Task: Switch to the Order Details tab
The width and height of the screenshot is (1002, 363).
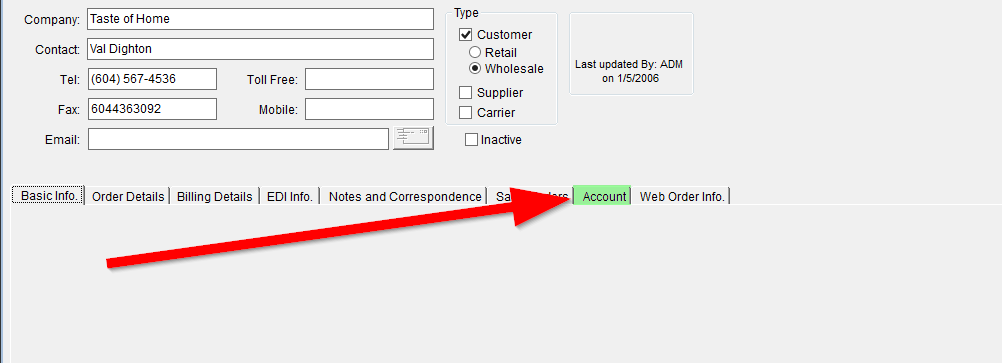Action: pos(127,196)
